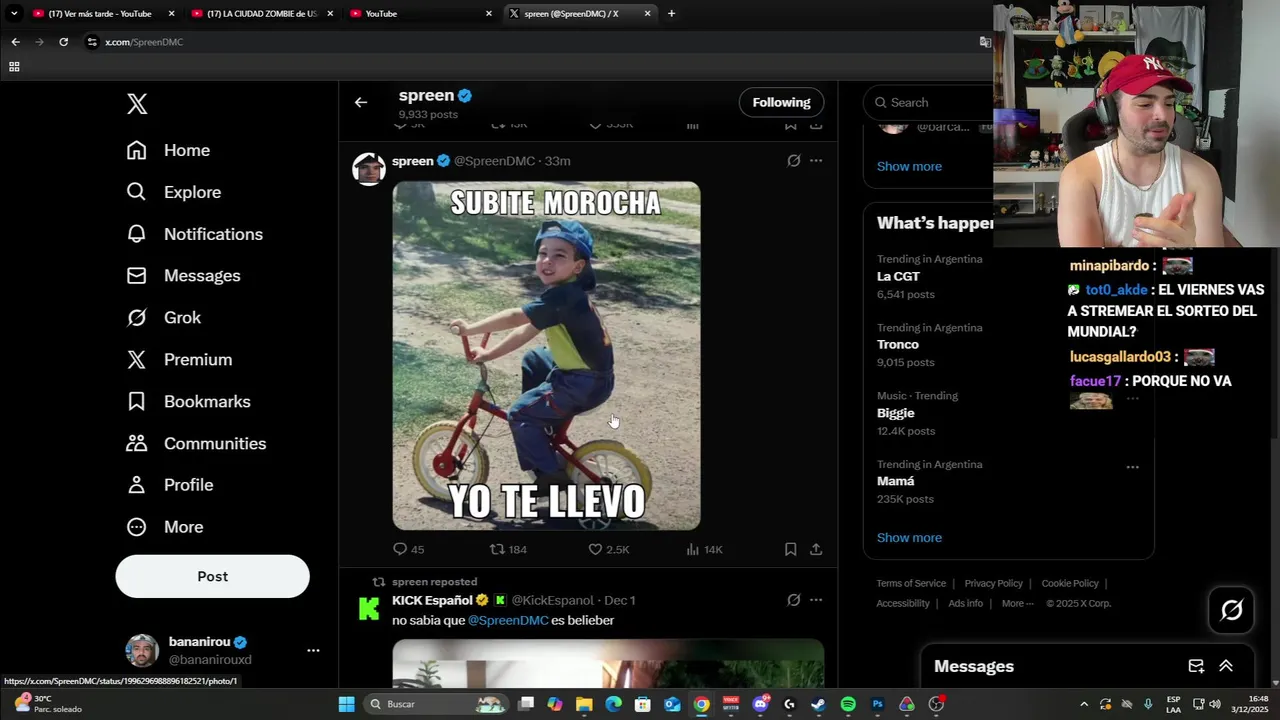This screenshot has width=1280, height=720.
Task: Open the taskbar volume control
Action: pos(1215,704)
